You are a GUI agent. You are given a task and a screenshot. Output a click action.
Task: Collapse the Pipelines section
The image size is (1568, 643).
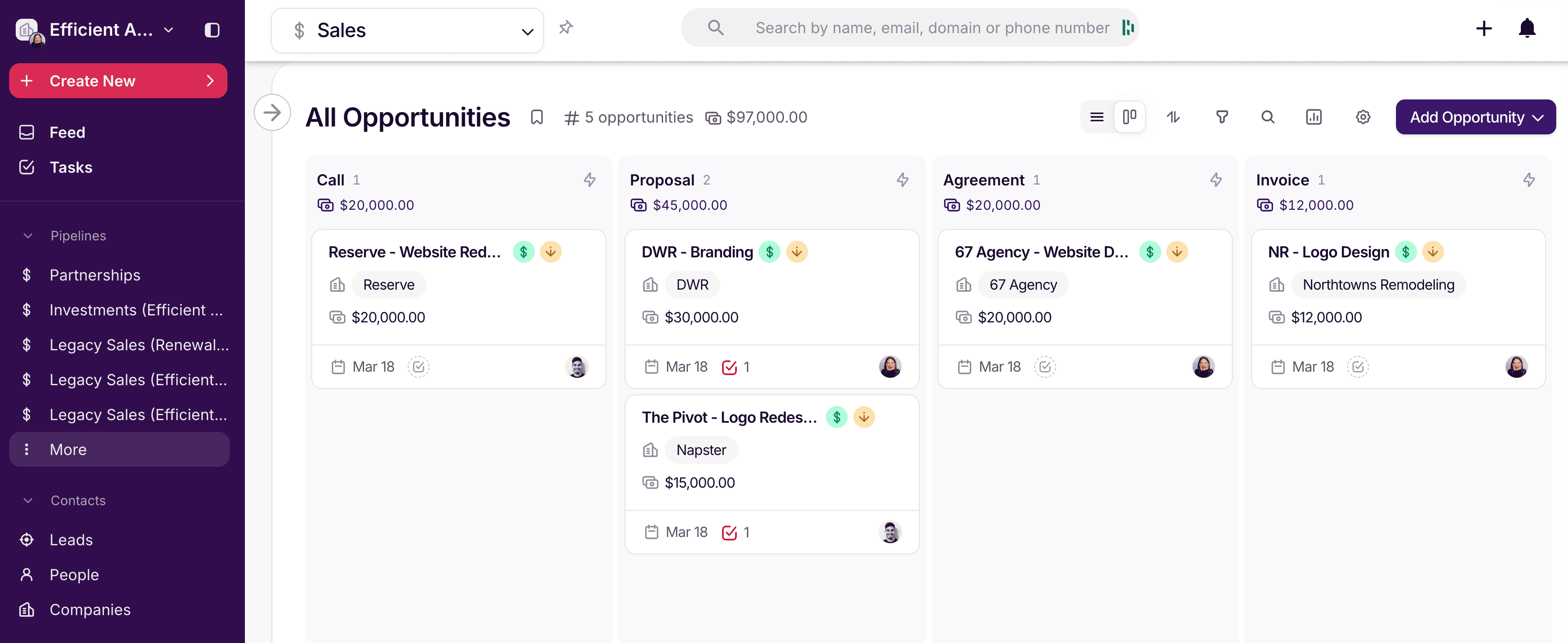coord(28,236)
